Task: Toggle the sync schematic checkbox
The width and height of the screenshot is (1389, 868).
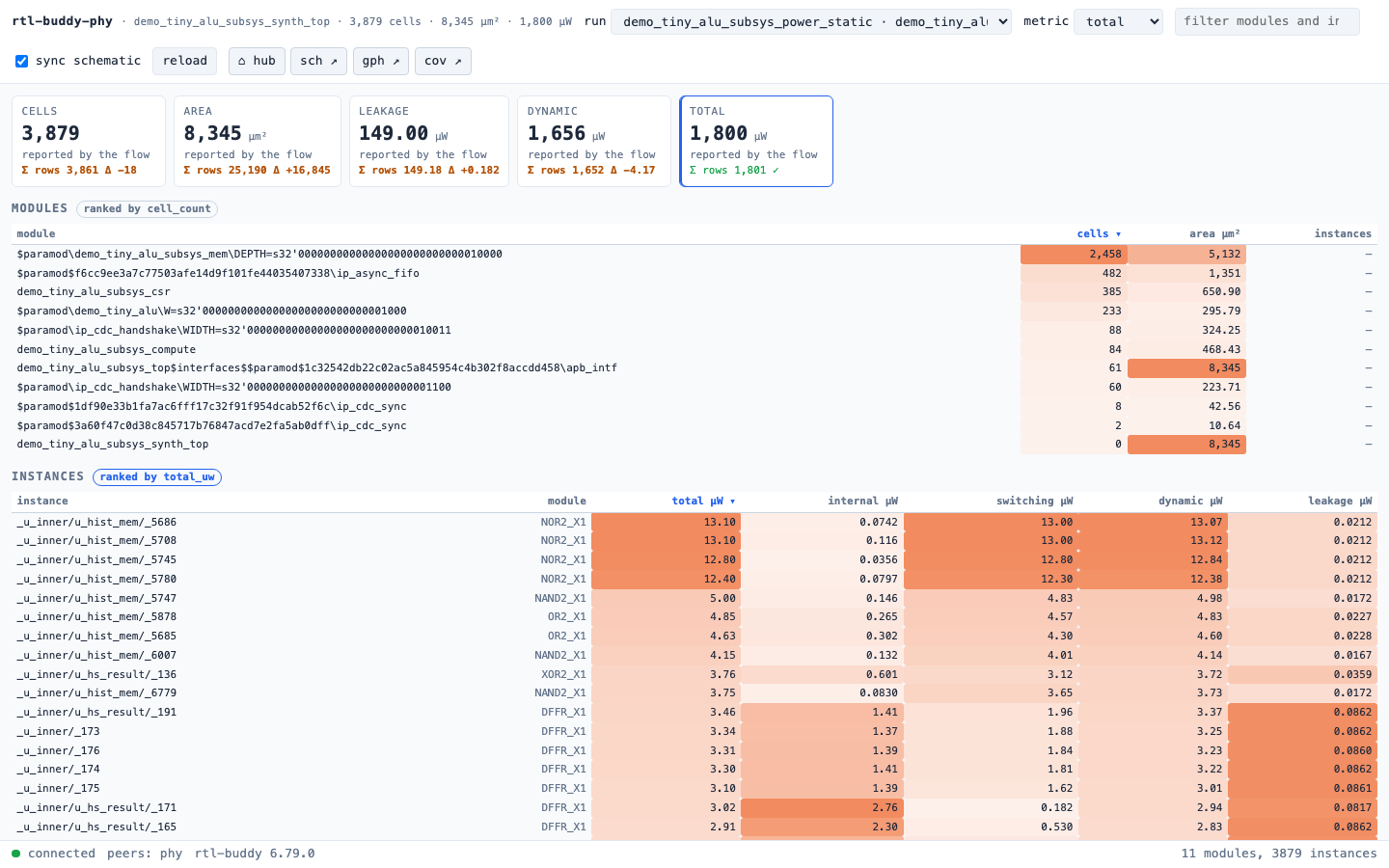Action: 21,61
